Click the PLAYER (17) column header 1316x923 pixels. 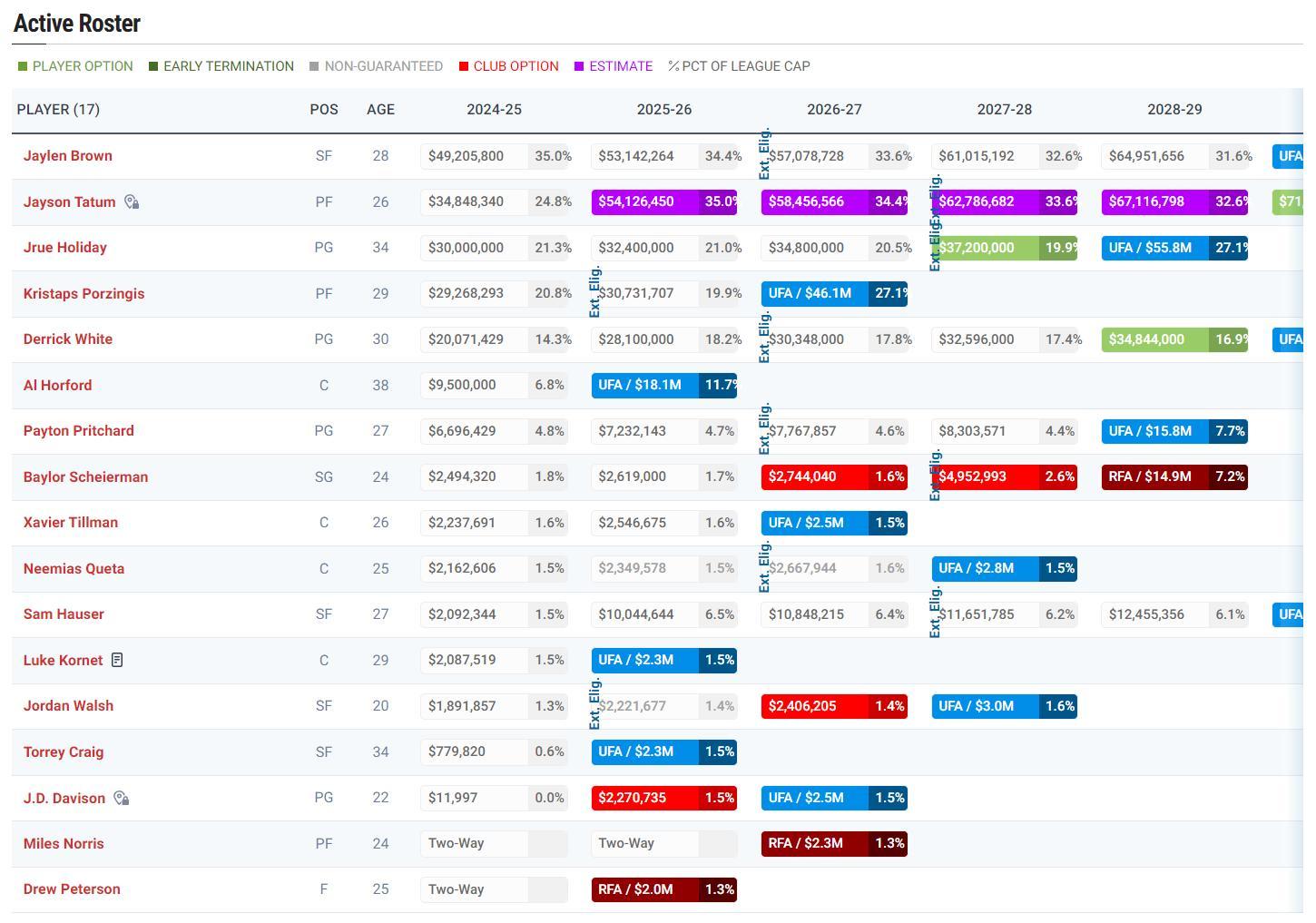click(58, 110)
